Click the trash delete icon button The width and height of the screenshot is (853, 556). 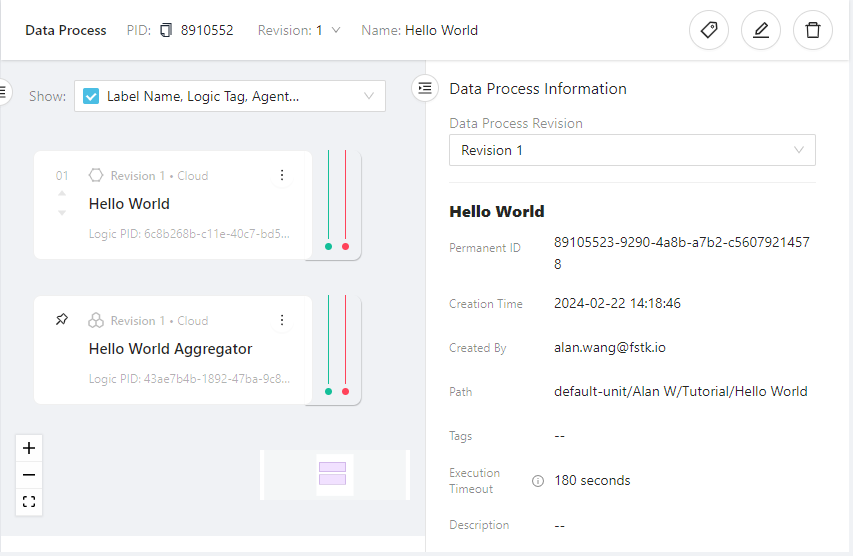click(813, 30)
